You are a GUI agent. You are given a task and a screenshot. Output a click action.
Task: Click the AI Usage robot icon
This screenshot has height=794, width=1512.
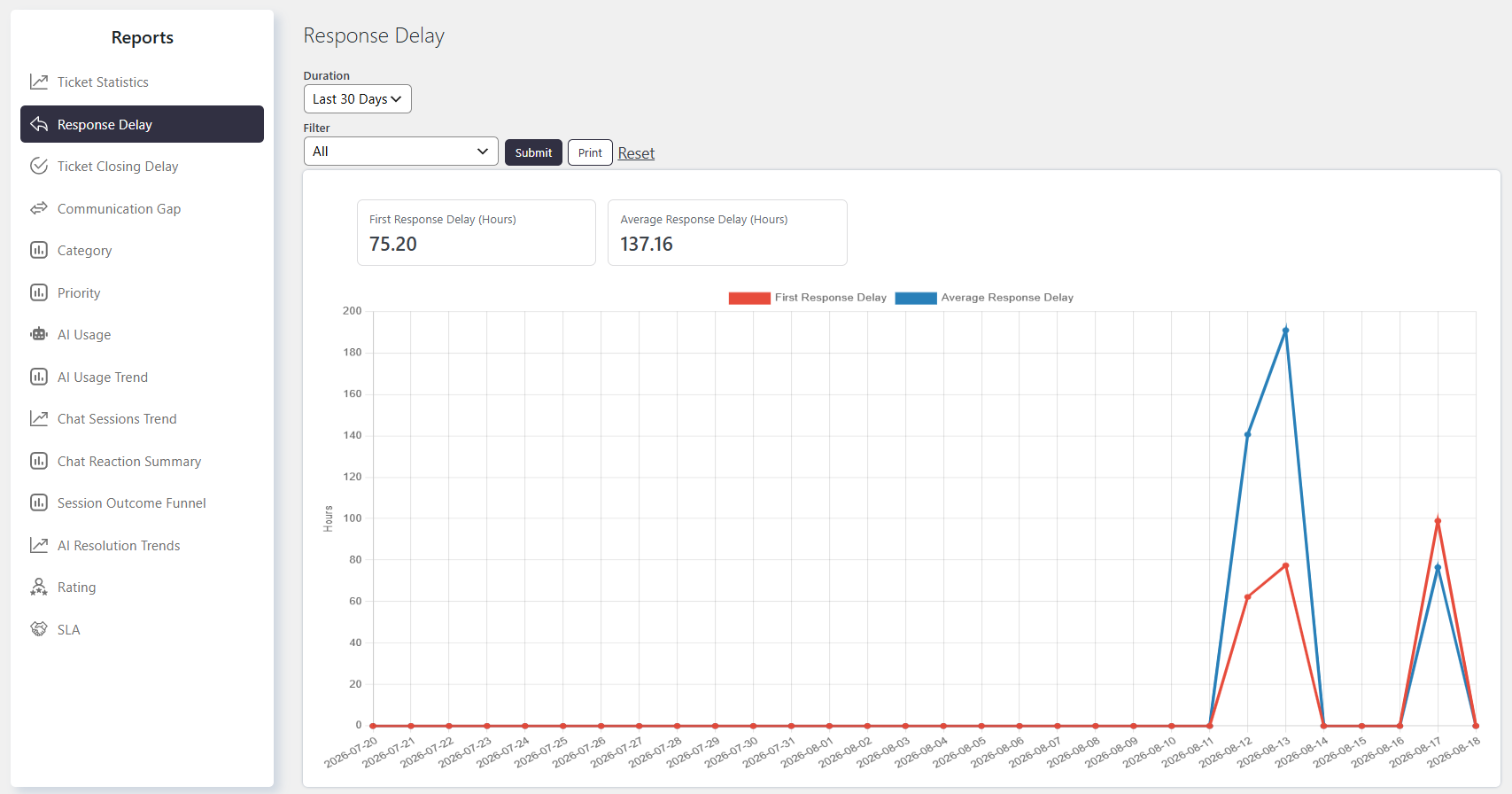39,334
